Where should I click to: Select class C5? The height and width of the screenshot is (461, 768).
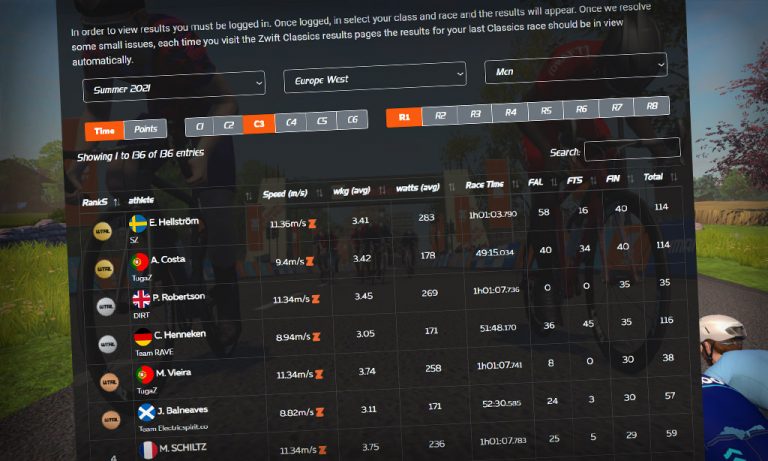322,121
